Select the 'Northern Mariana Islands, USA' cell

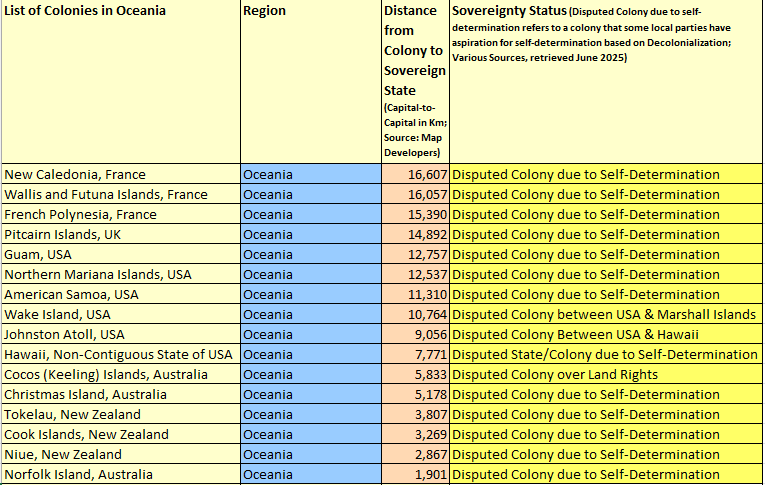click(x=121, y=274)
